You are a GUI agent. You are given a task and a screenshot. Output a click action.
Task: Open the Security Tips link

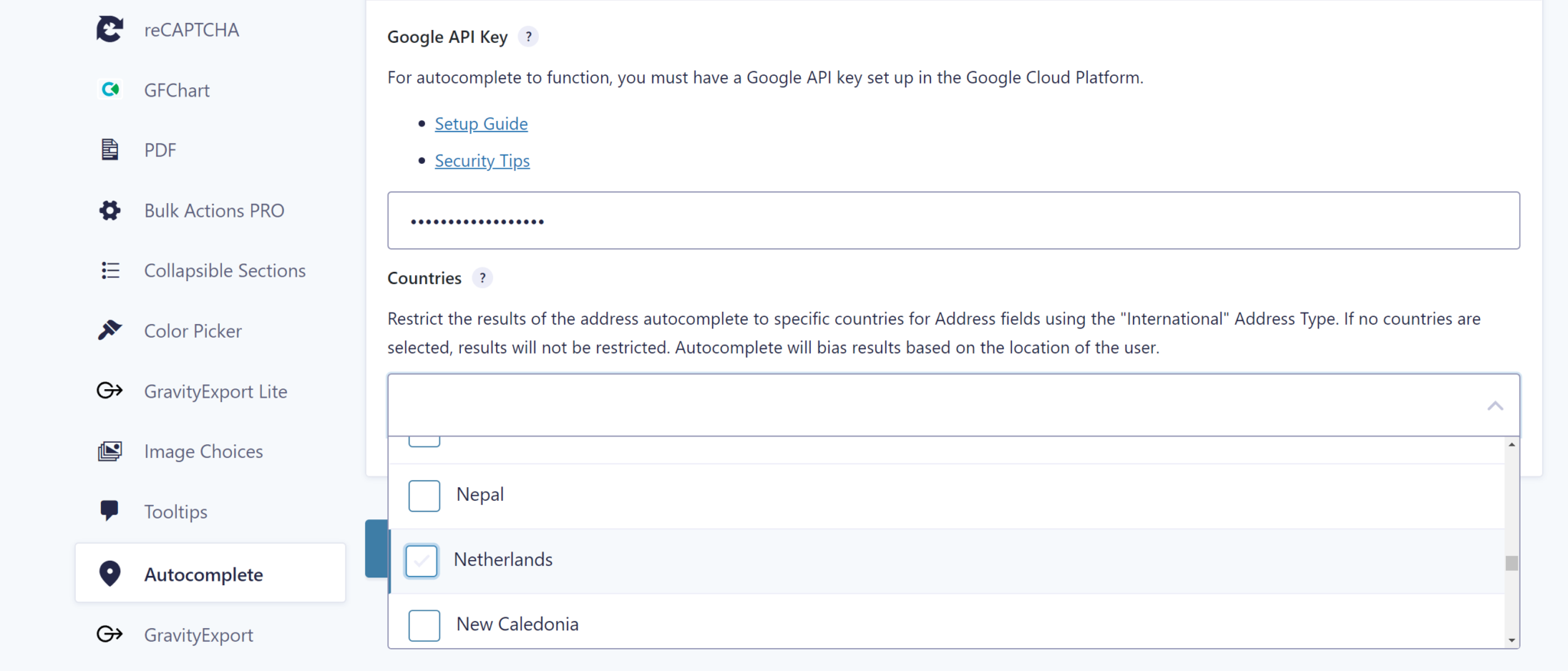tap(482, 161)
